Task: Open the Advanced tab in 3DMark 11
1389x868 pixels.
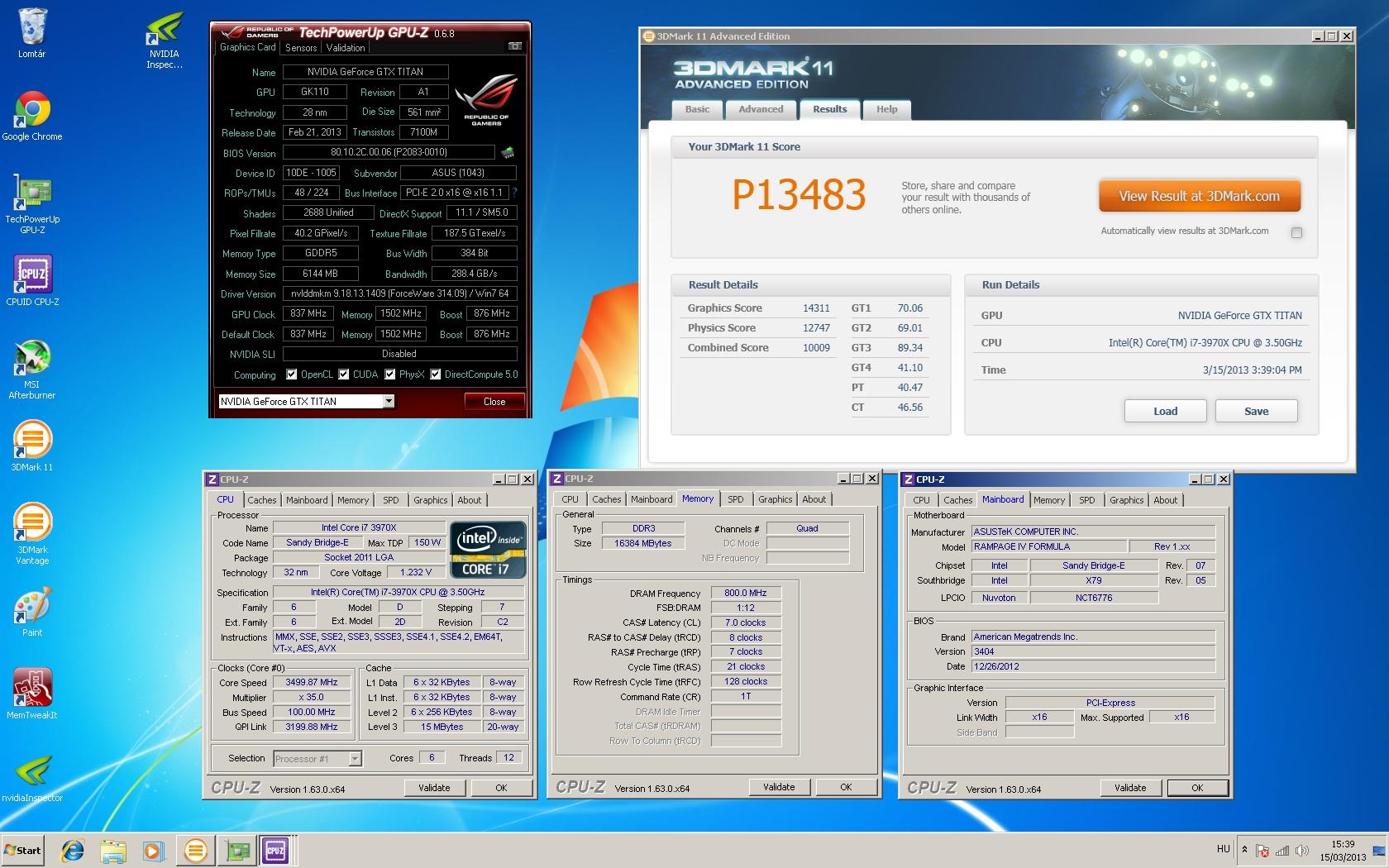Action: tap(761, 110)
